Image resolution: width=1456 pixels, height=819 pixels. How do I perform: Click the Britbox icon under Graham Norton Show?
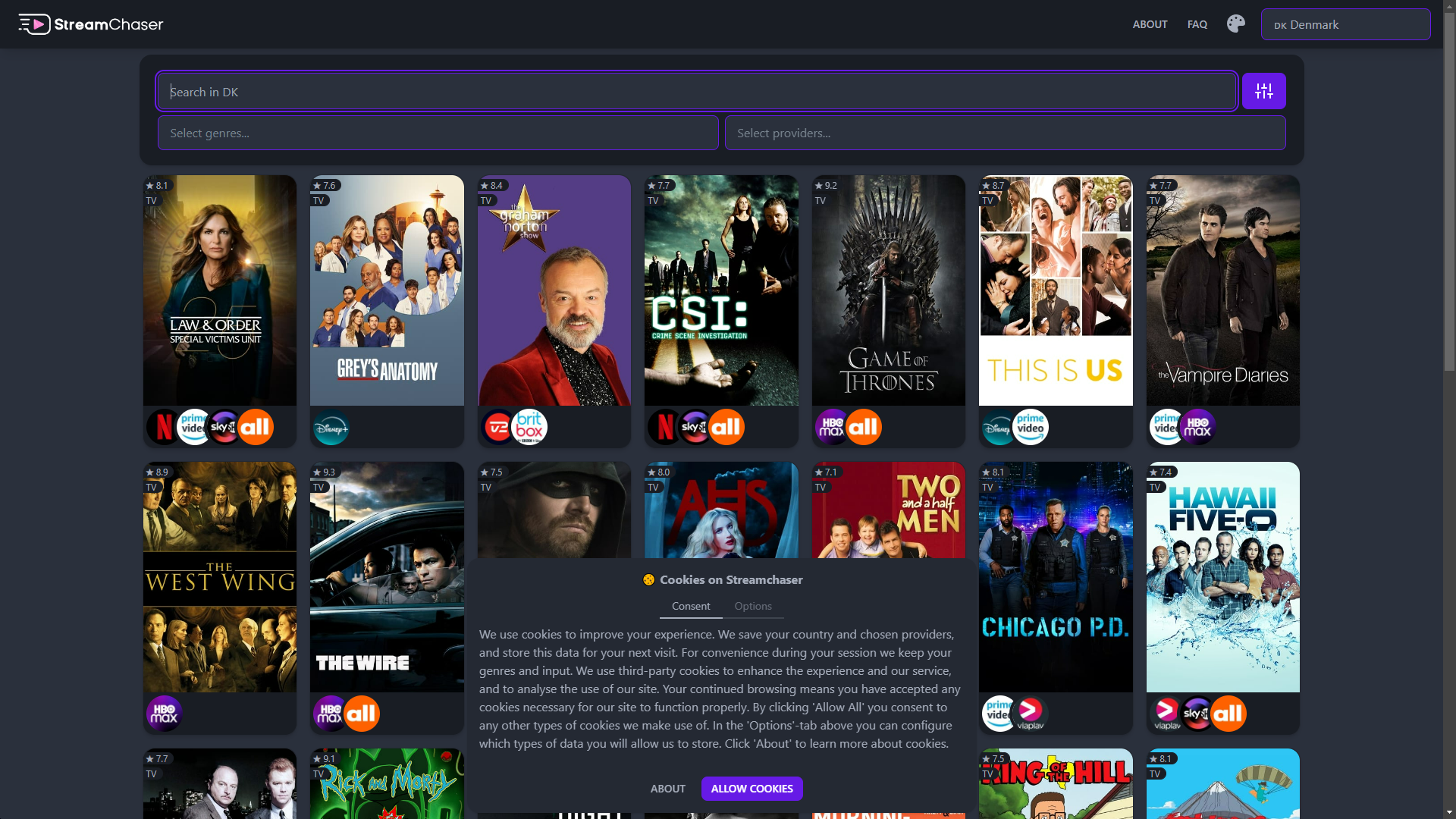point(530,426)
